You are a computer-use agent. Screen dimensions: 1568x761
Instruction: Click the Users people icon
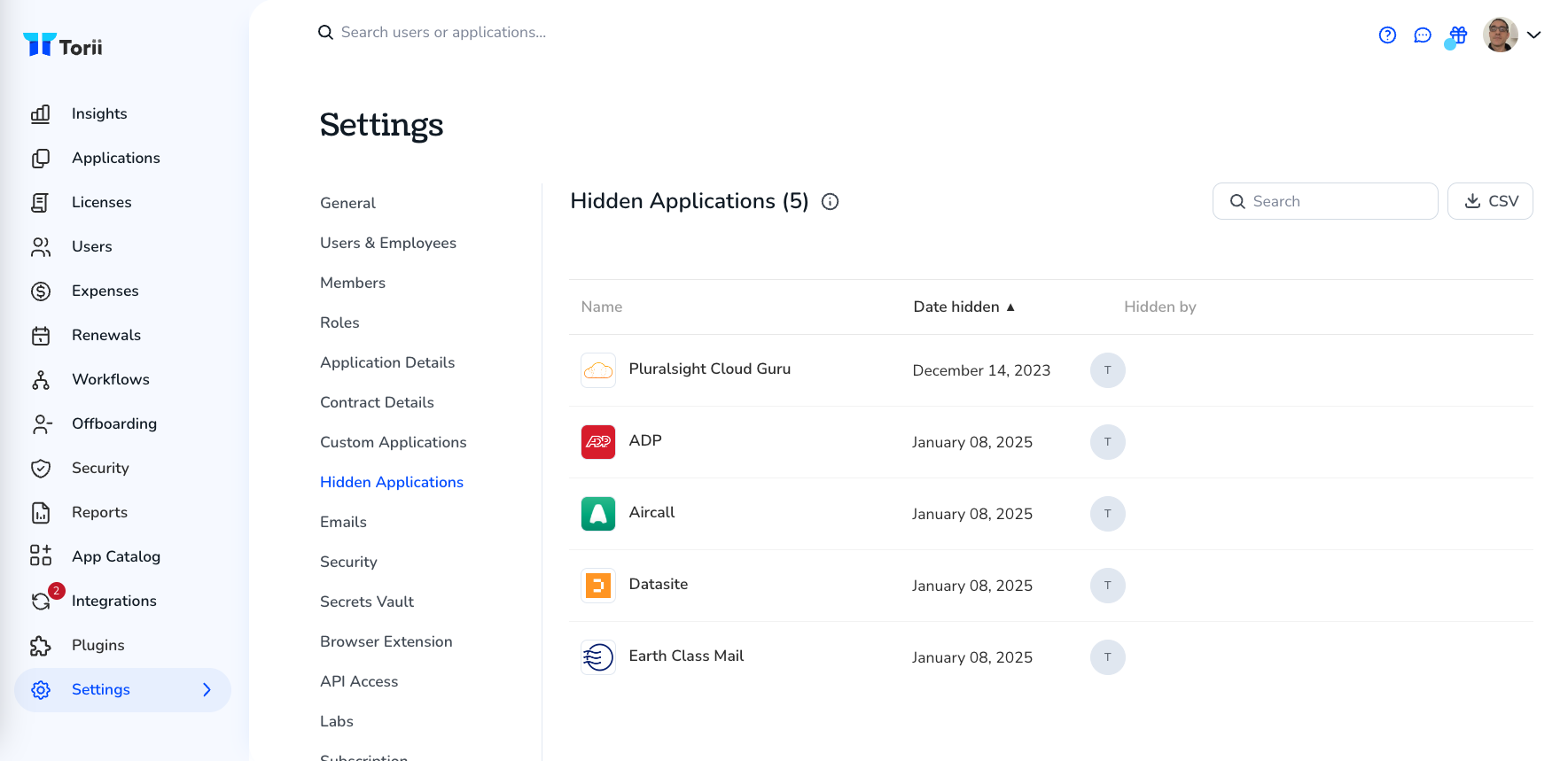pyautogui.click(x=41, y=246)
